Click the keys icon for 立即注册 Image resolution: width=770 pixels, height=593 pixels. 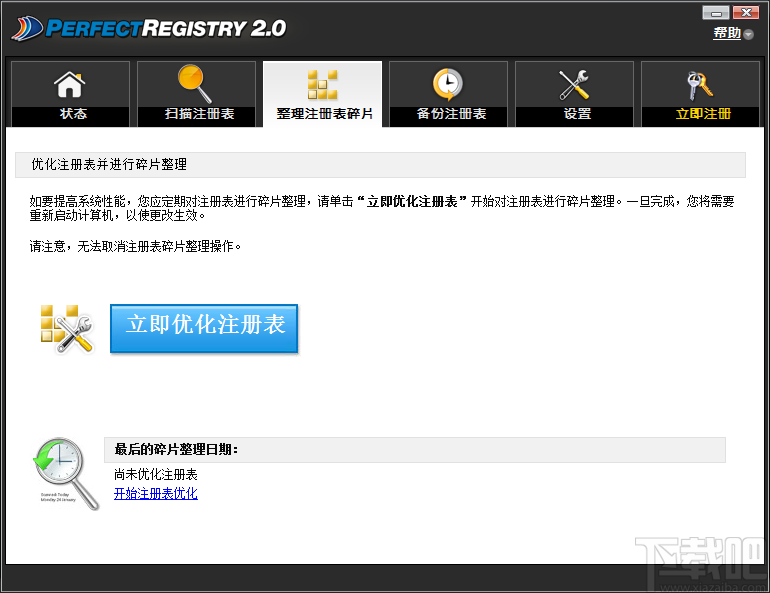(699, 85)
